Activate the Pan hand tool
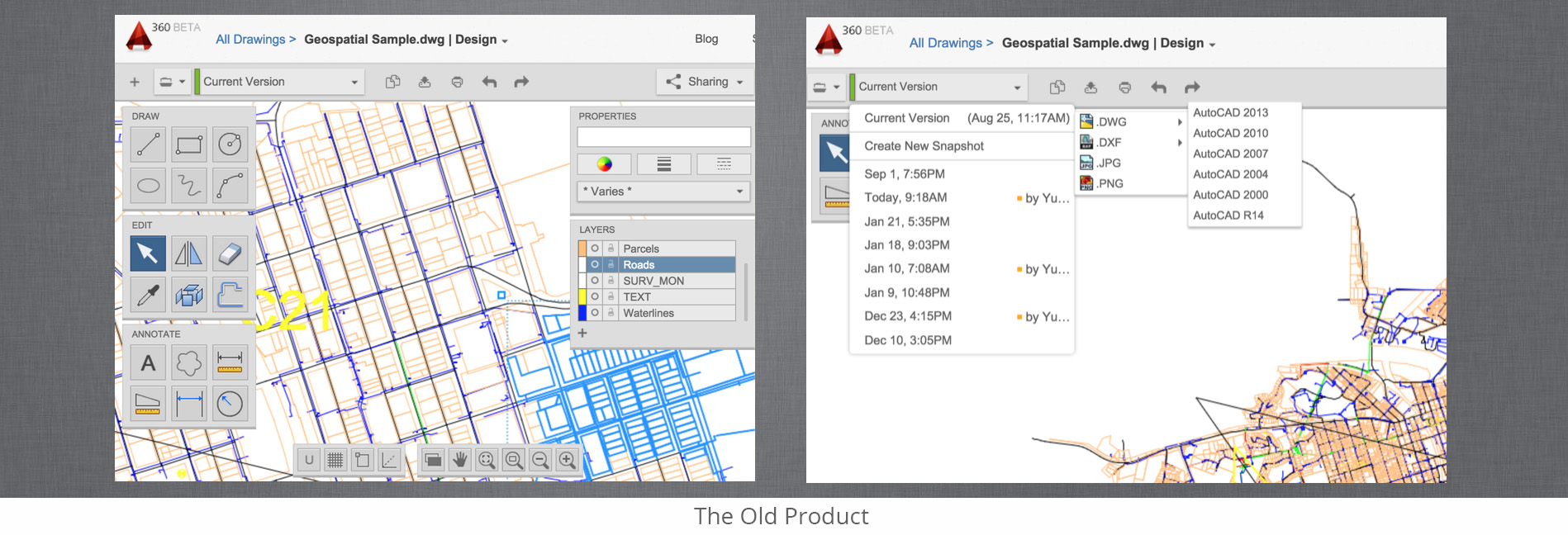Image resolution: width=1568 pixels, height=535 pixels. point(460,460)
